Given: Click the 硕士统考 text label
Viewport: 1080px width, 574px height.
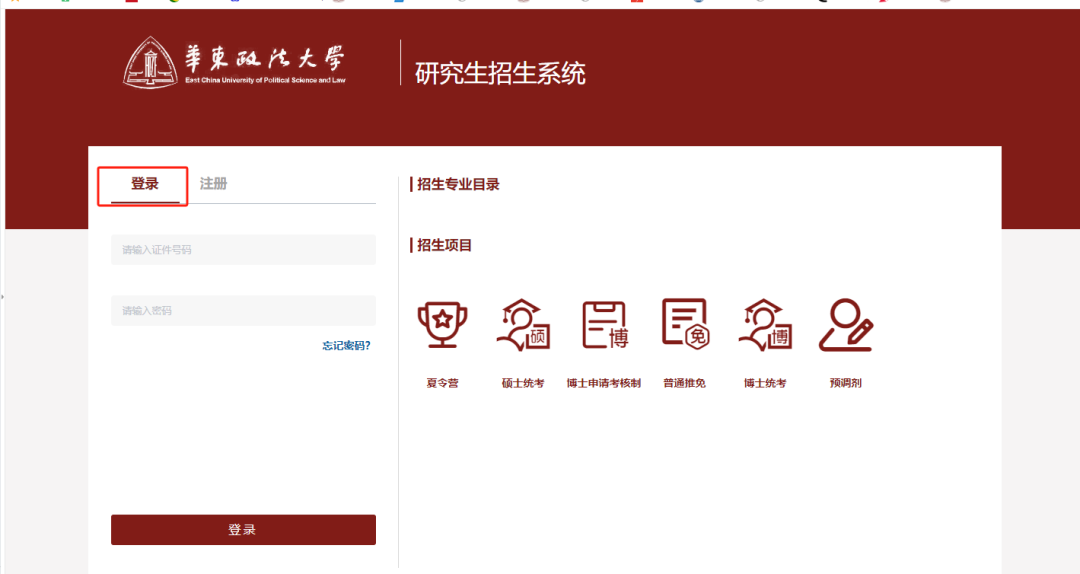Looking at the screenshot, I should (x=523, y=383).
